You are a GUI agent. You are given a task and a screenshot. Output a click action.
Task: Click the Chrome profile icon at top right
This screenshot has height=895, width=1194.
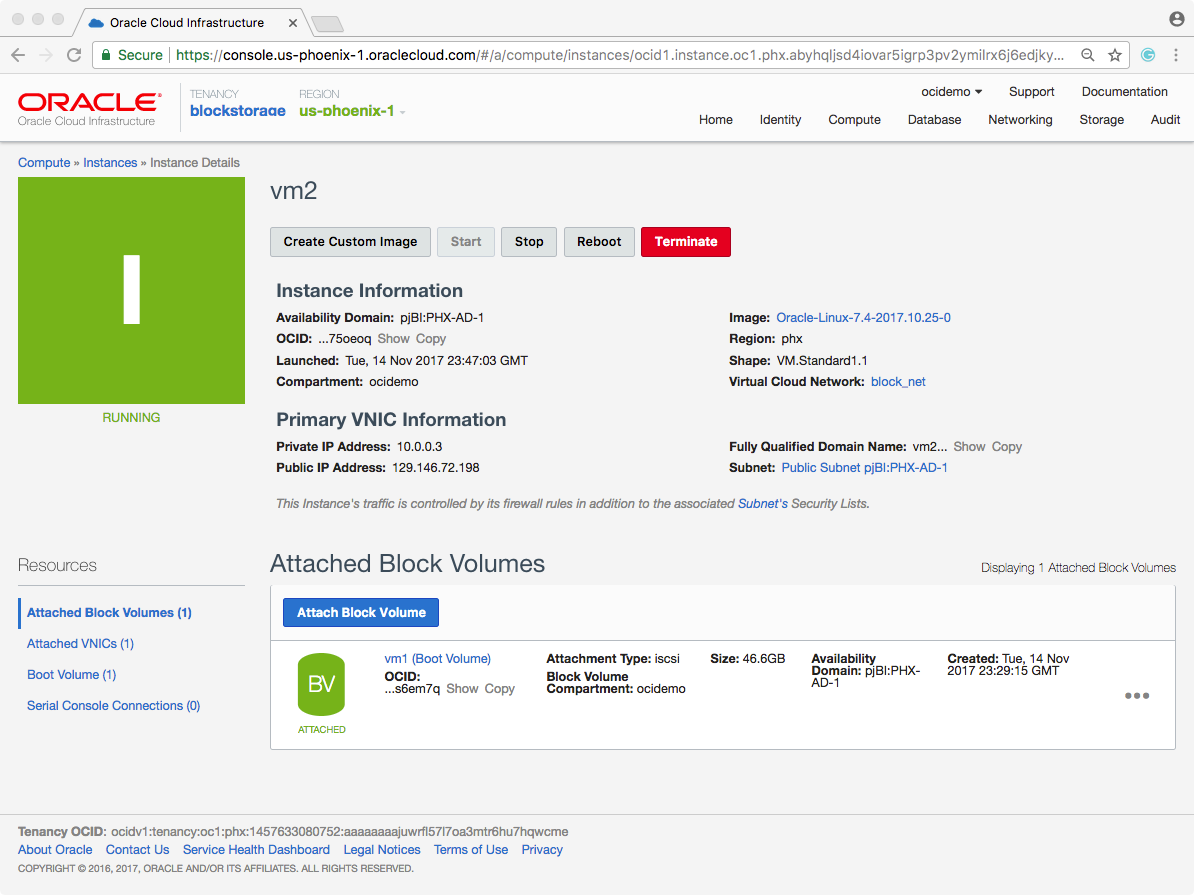click(1176, 19)
